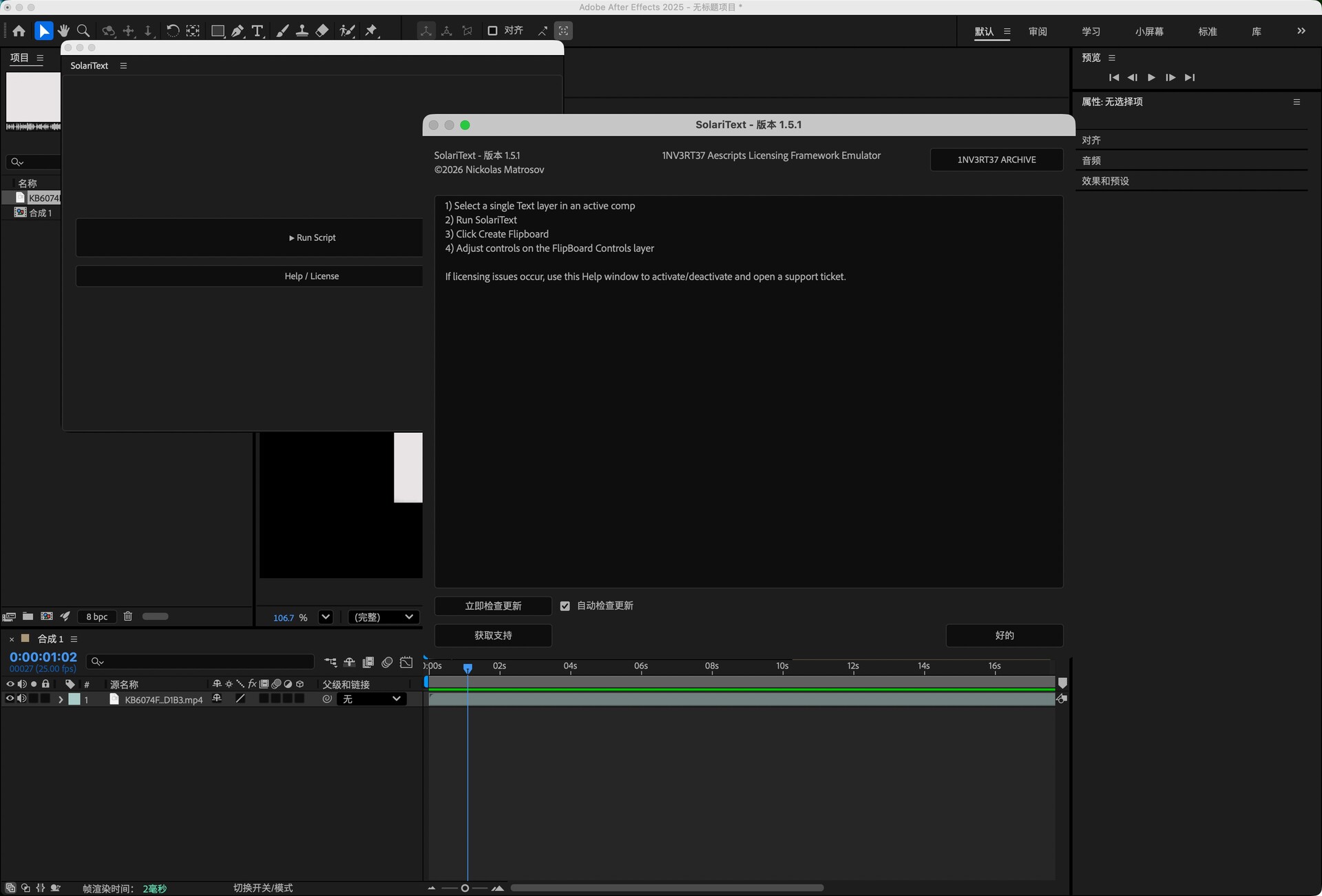The width and height of the screenshot is (1322, 896).
Task: Click the Home icon in toolbar
Action: [19, 31]
